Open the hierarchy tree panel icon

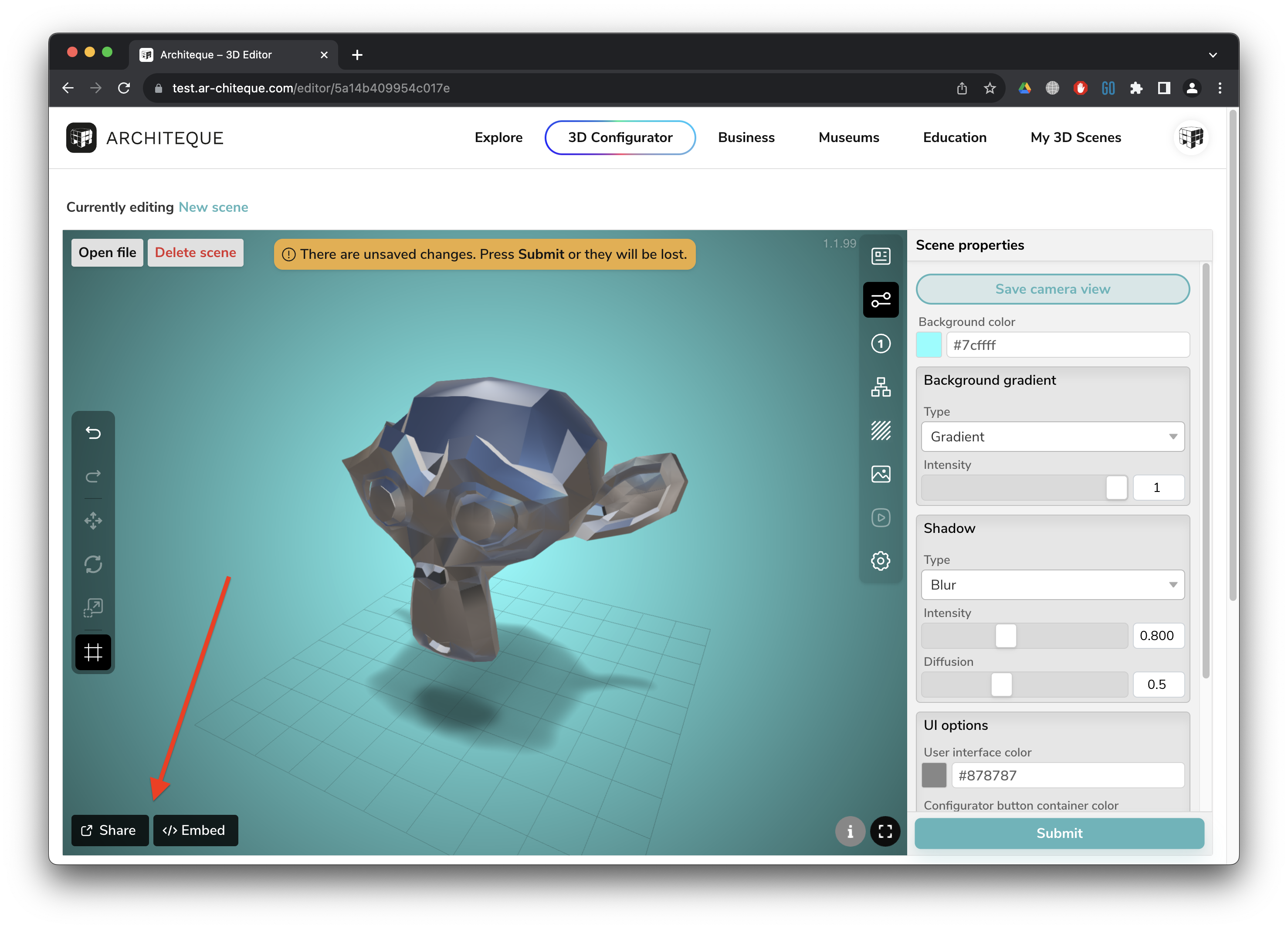[880, 387]
